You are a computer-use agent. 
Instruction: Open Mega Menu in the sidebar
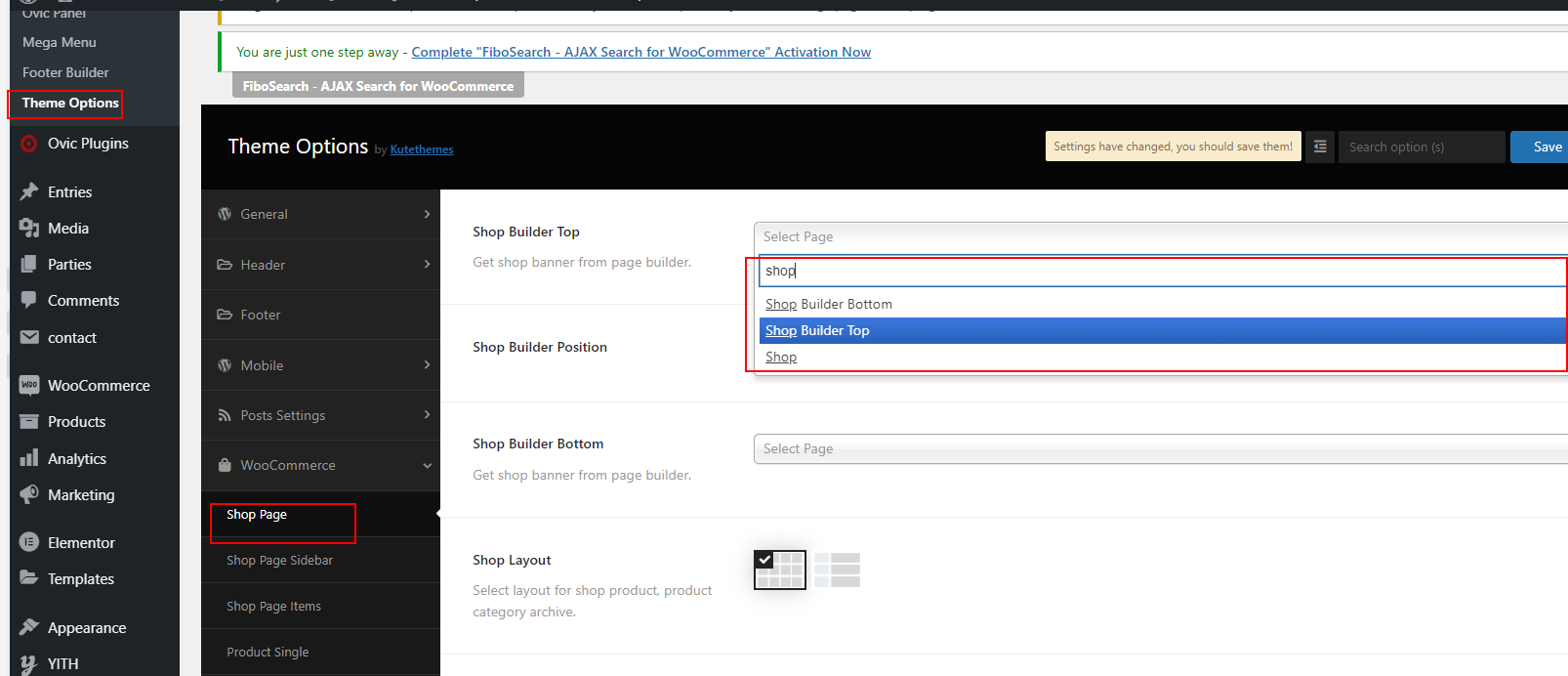(60, 42)
